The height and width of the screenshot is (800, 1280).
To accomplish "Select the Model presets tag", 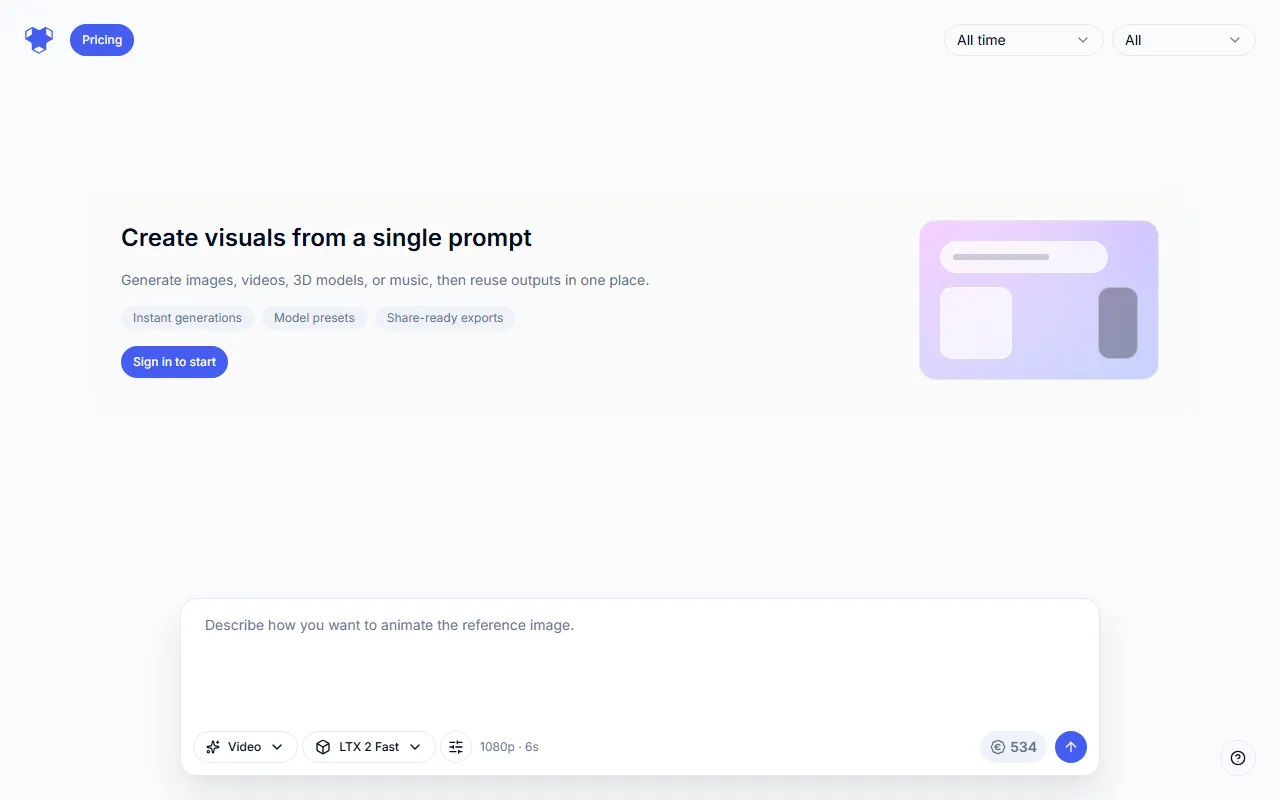I will (314, 318).
